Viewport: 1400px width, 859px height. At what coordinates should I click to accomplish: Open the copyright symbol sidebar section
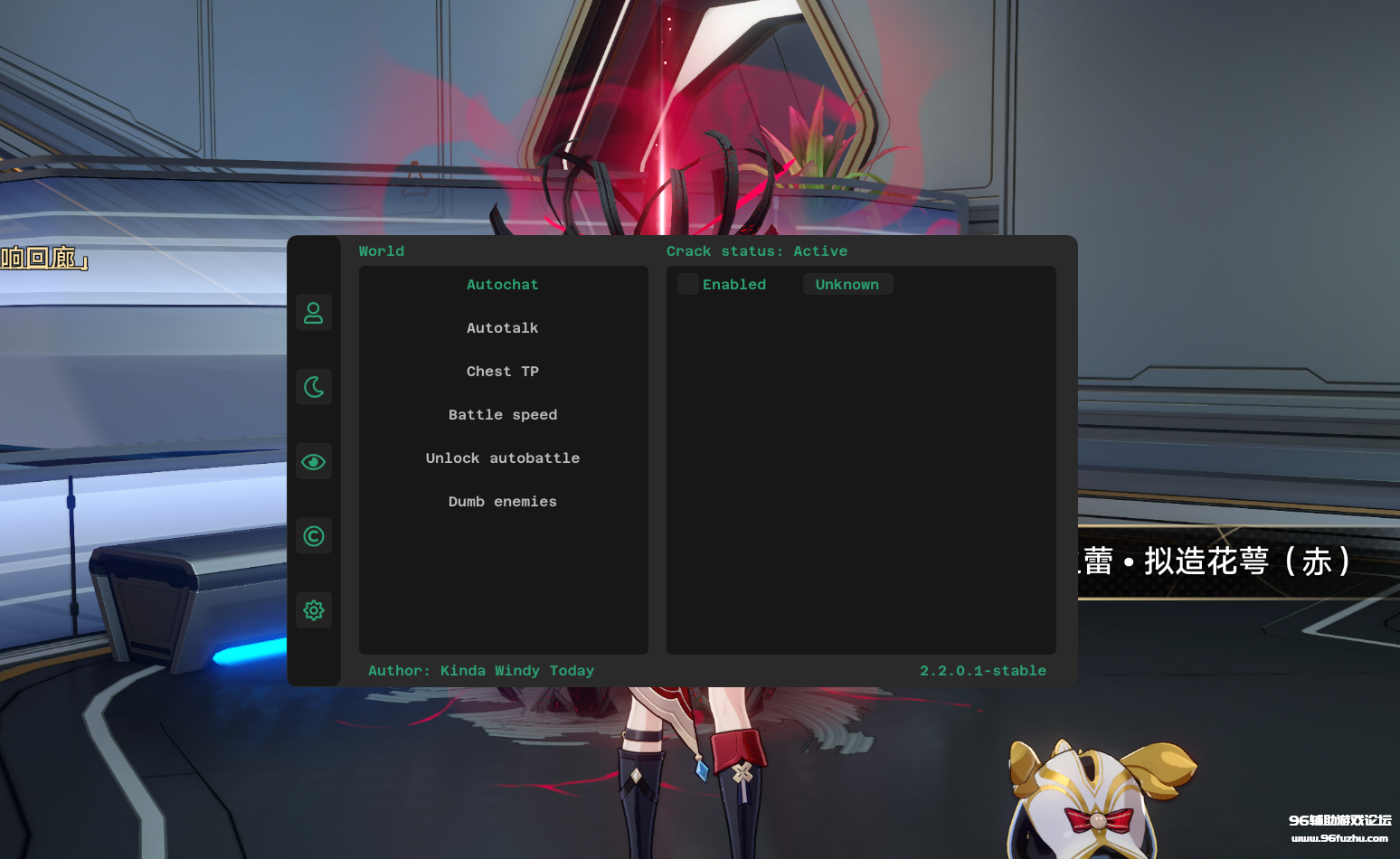[314, 536]
